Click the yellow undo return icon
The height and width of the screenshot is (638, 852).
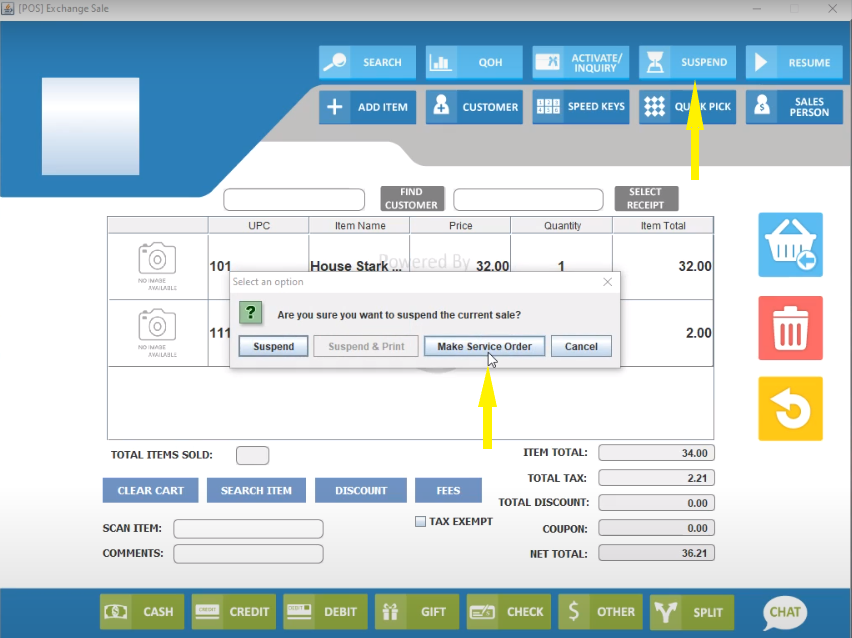click(x=791, y=409)
